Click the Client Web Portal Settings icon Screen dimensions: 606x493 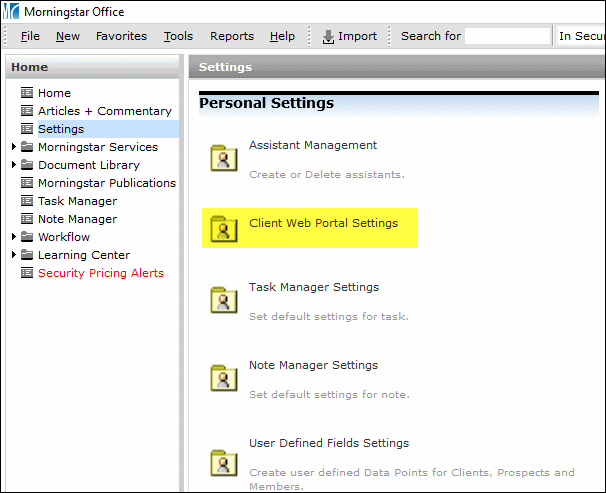click(223, 231)
